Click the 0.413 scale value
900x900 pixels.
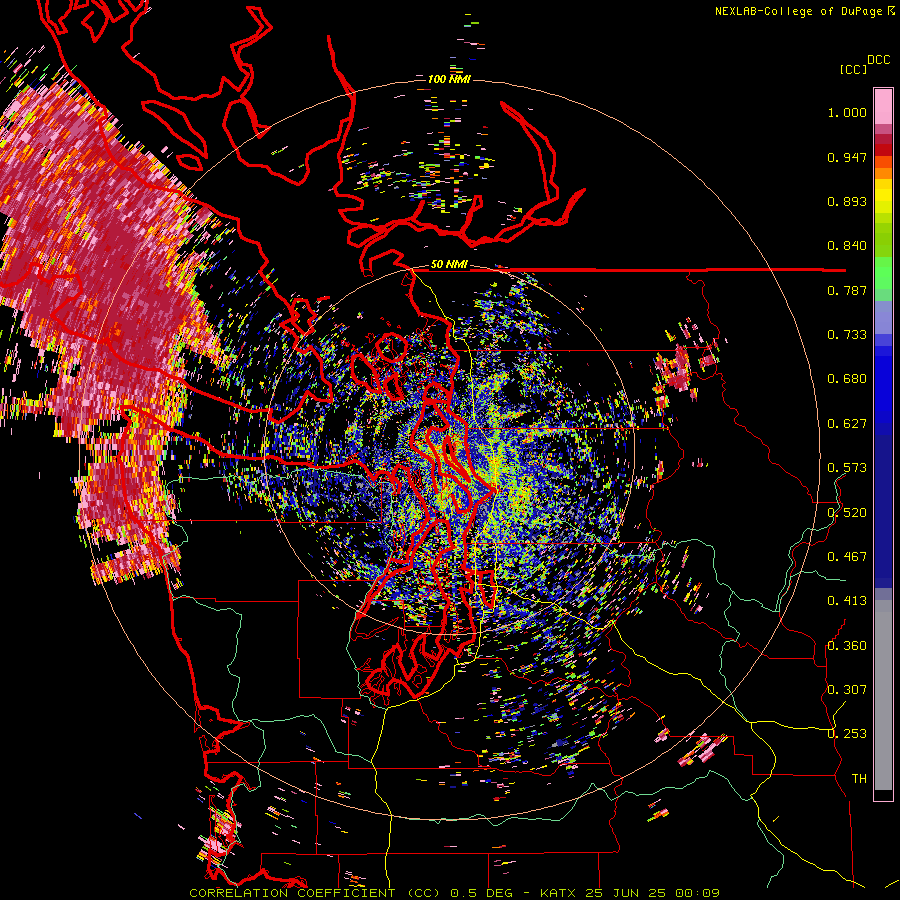pyautogui.click(x=847, y=601)
